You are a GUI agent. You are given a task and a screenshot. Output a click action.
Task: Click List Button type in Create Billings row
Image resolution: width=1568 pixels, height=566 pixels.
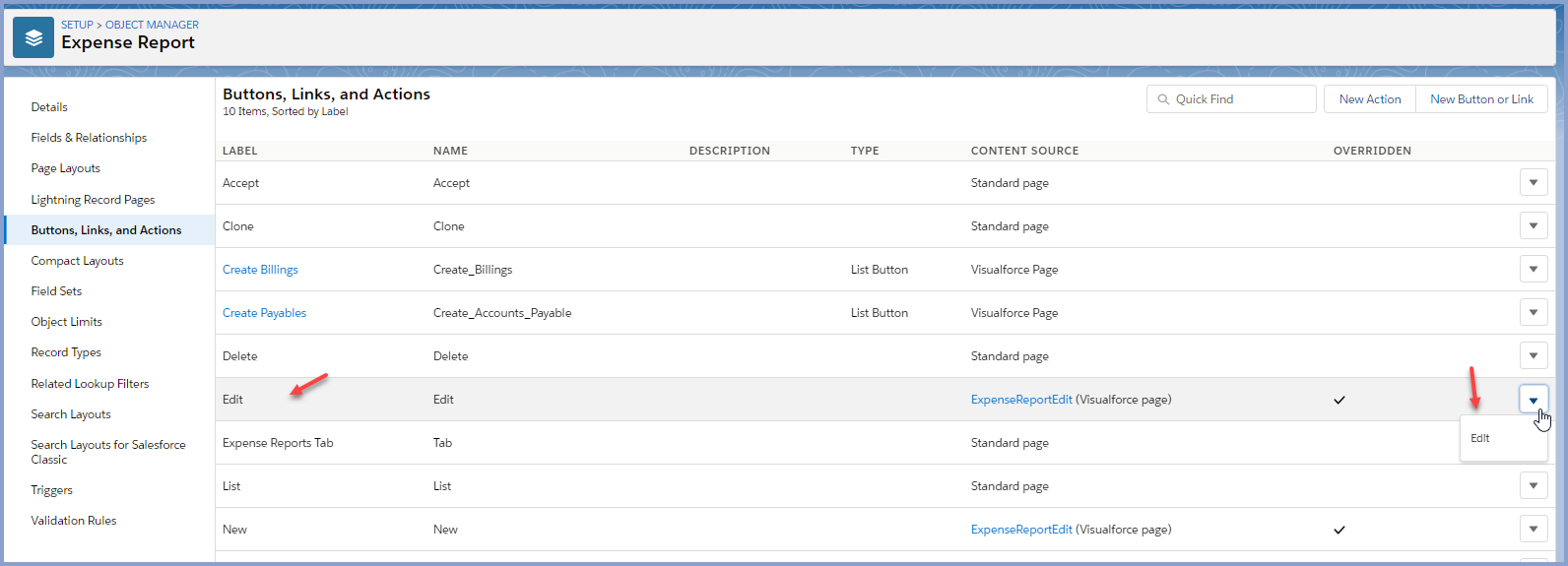point(880,270)
